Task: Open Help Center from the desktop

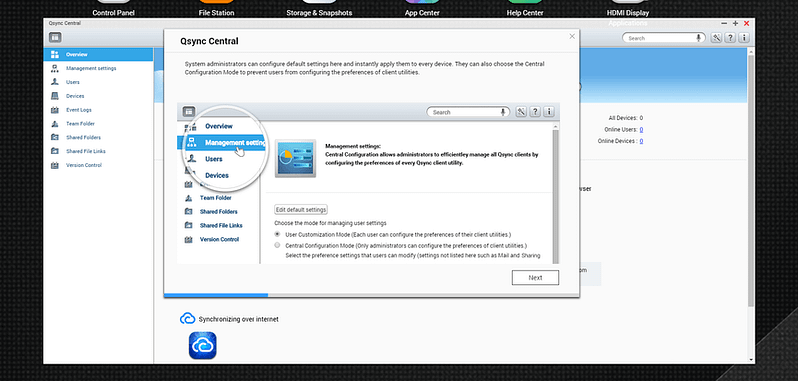Action: 525,9
